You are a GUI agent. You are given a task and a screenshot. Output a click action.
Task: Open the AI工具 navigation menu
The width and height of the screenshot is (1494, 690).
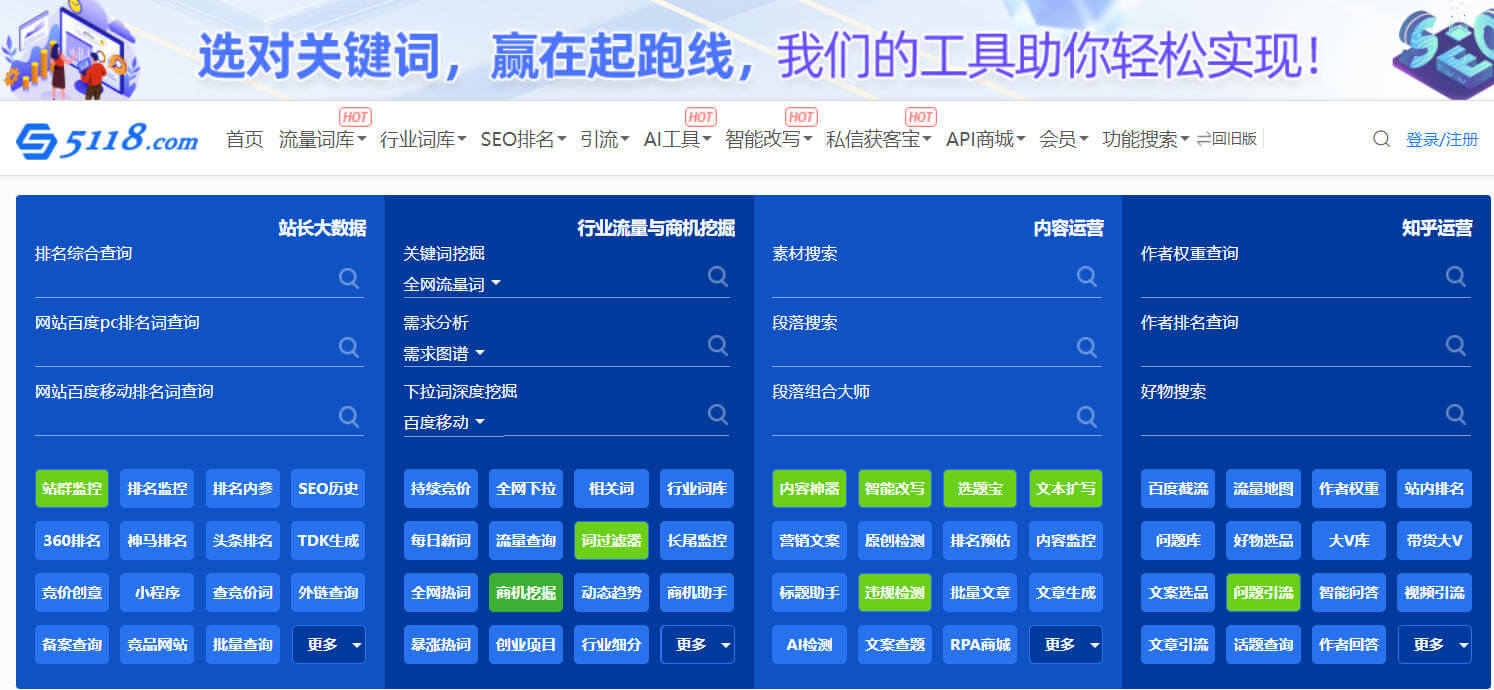[677, 140]
